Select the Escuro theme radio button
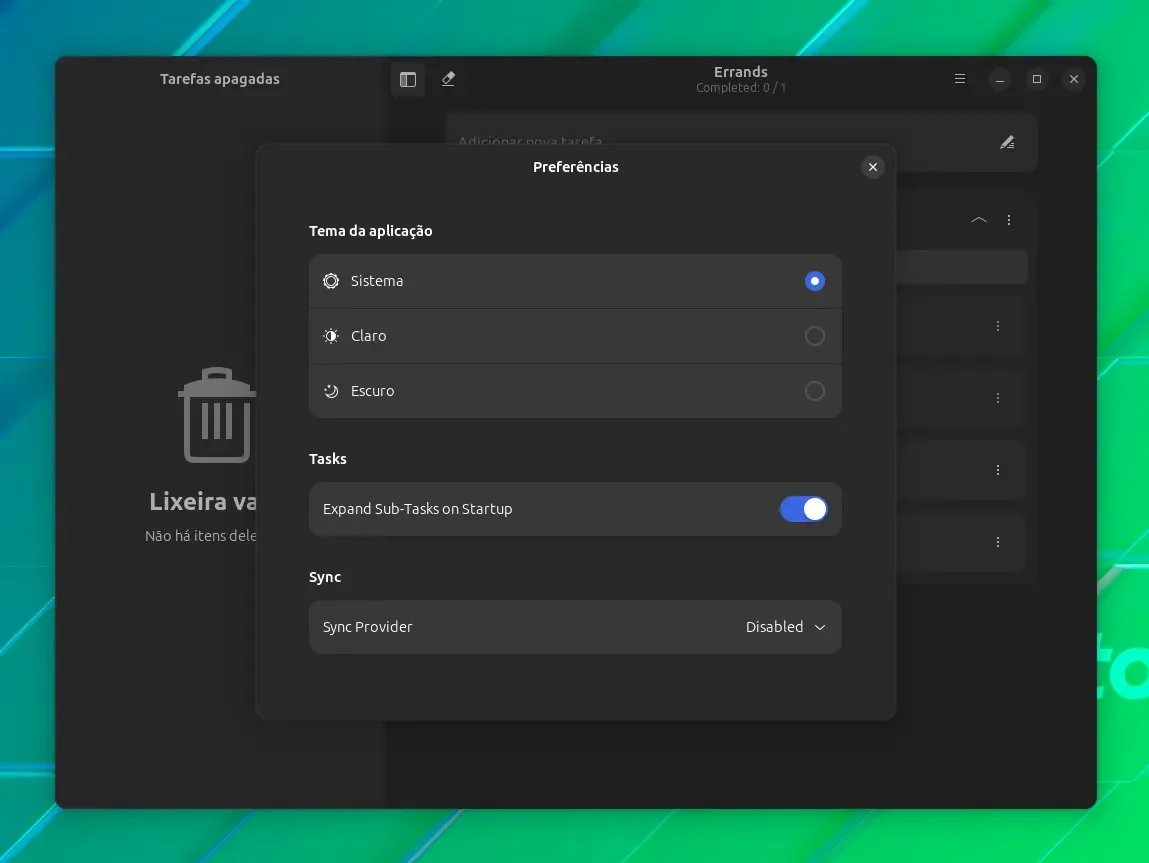 point(815,391)
